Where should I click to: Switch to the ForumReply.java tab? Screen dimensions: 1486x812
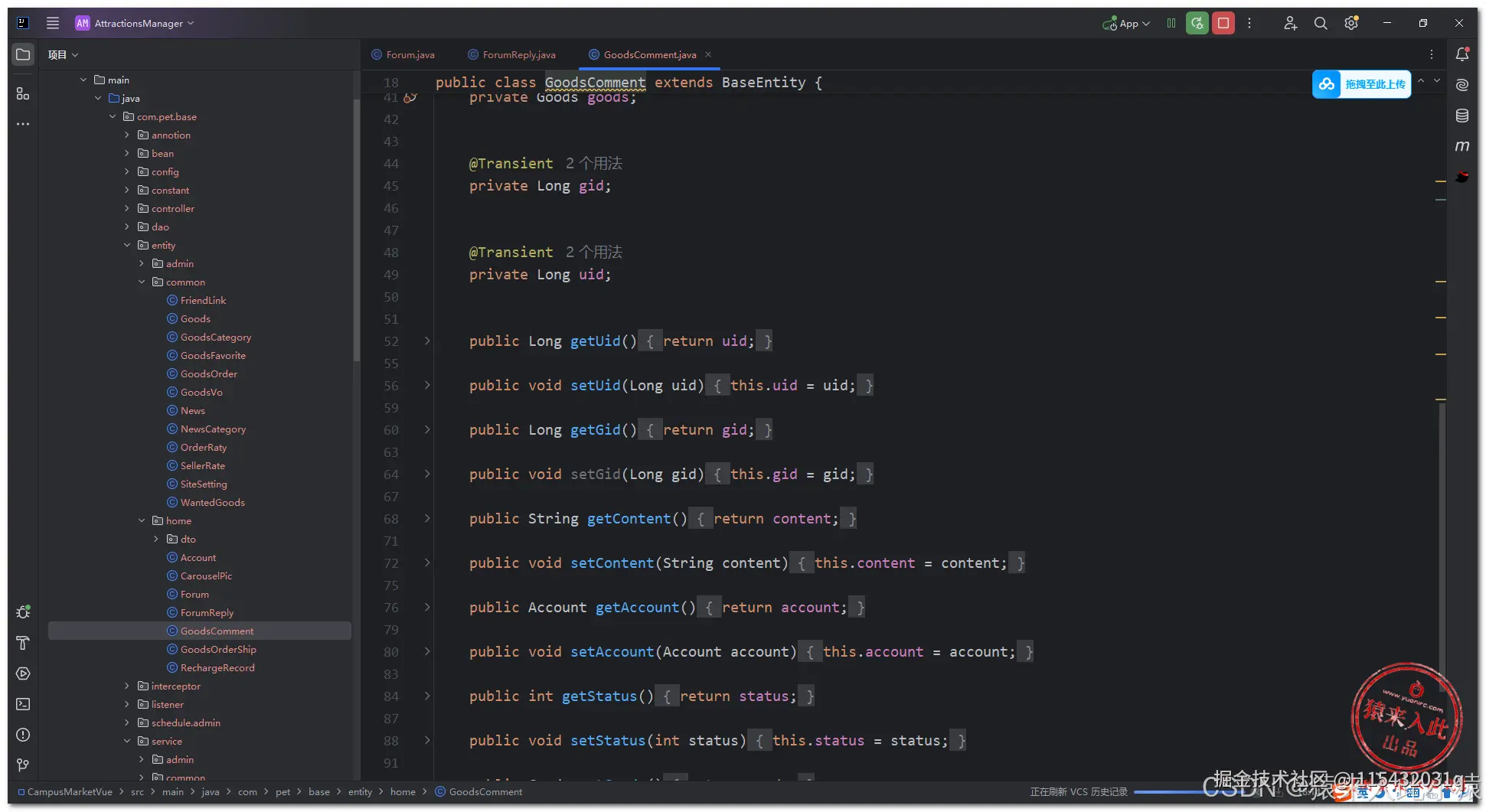click(512, 54)
